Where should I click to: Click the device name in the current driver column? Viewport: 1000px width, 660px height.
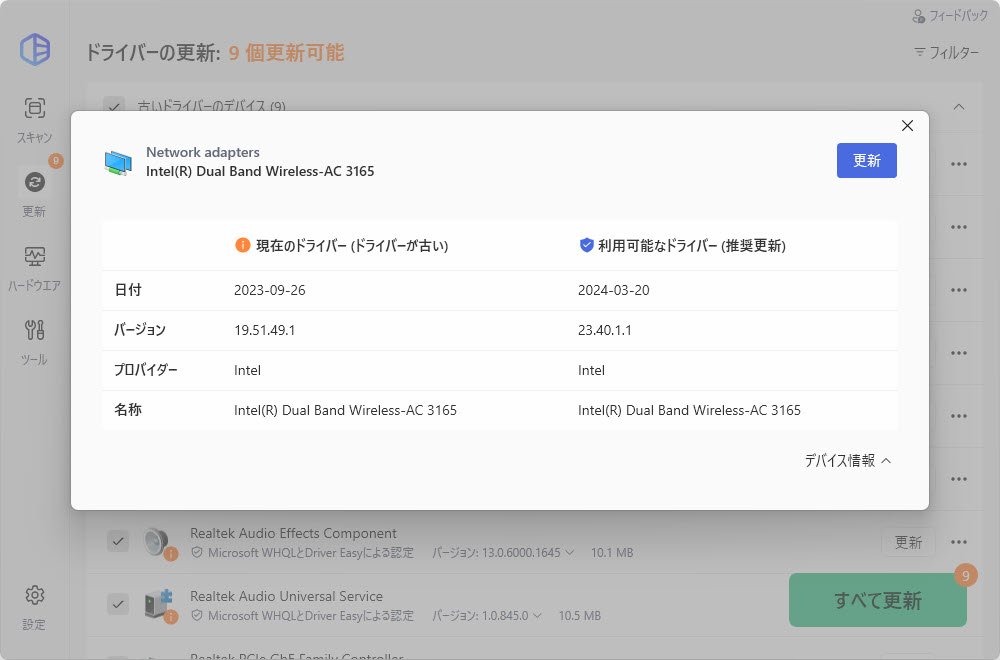tap(345, 410)
